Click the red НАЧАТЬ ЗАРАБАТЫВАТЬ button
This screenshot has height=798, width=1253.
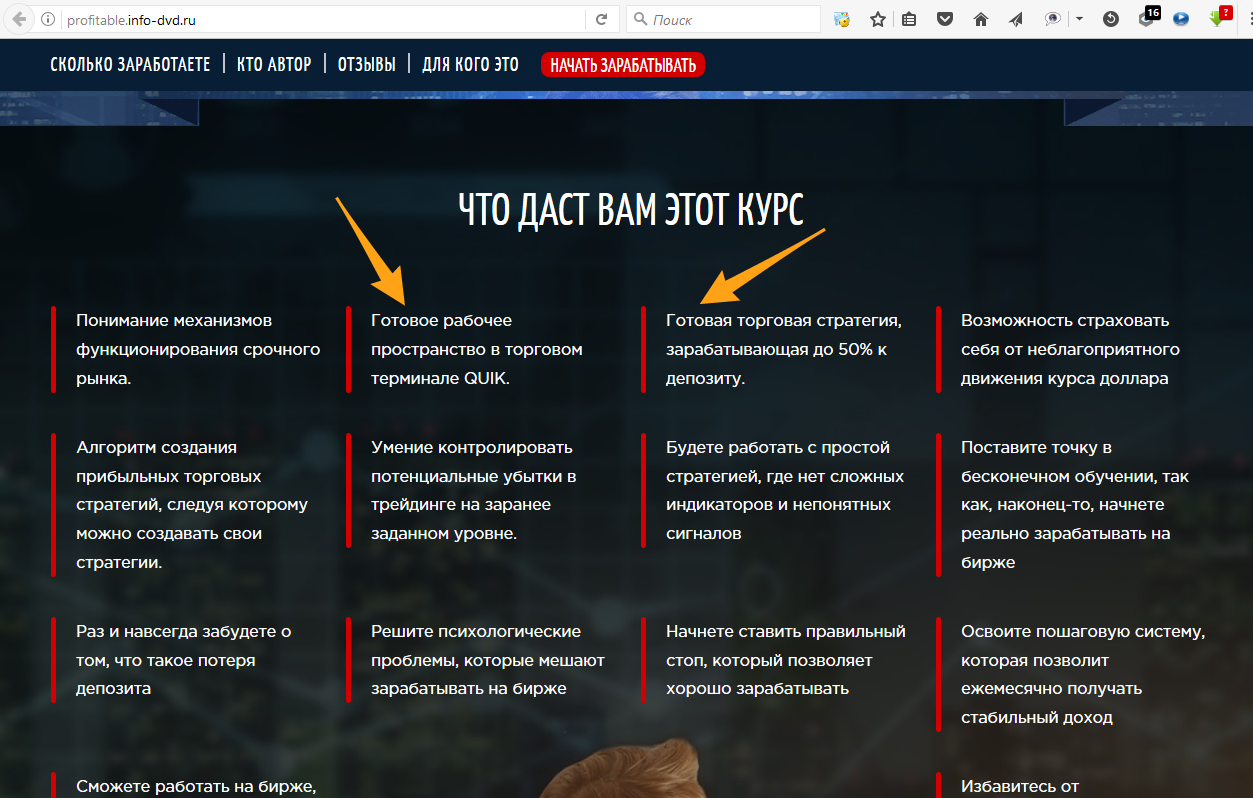point(623,66)
